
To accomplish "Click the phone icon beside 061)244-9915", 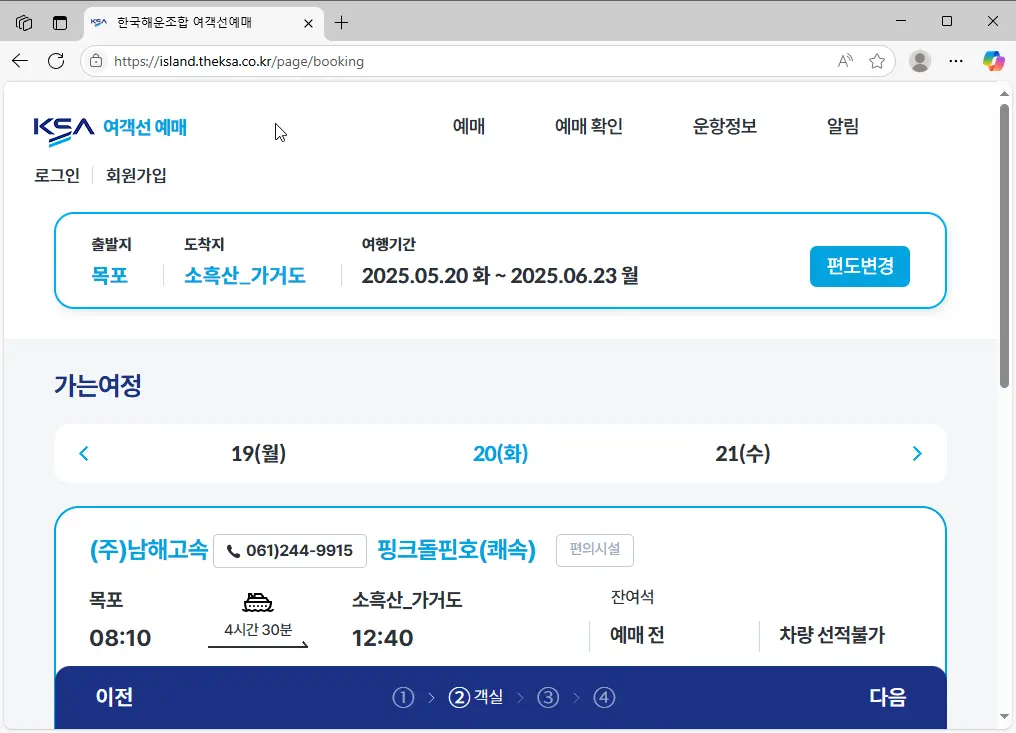I will tap(233, 550).
